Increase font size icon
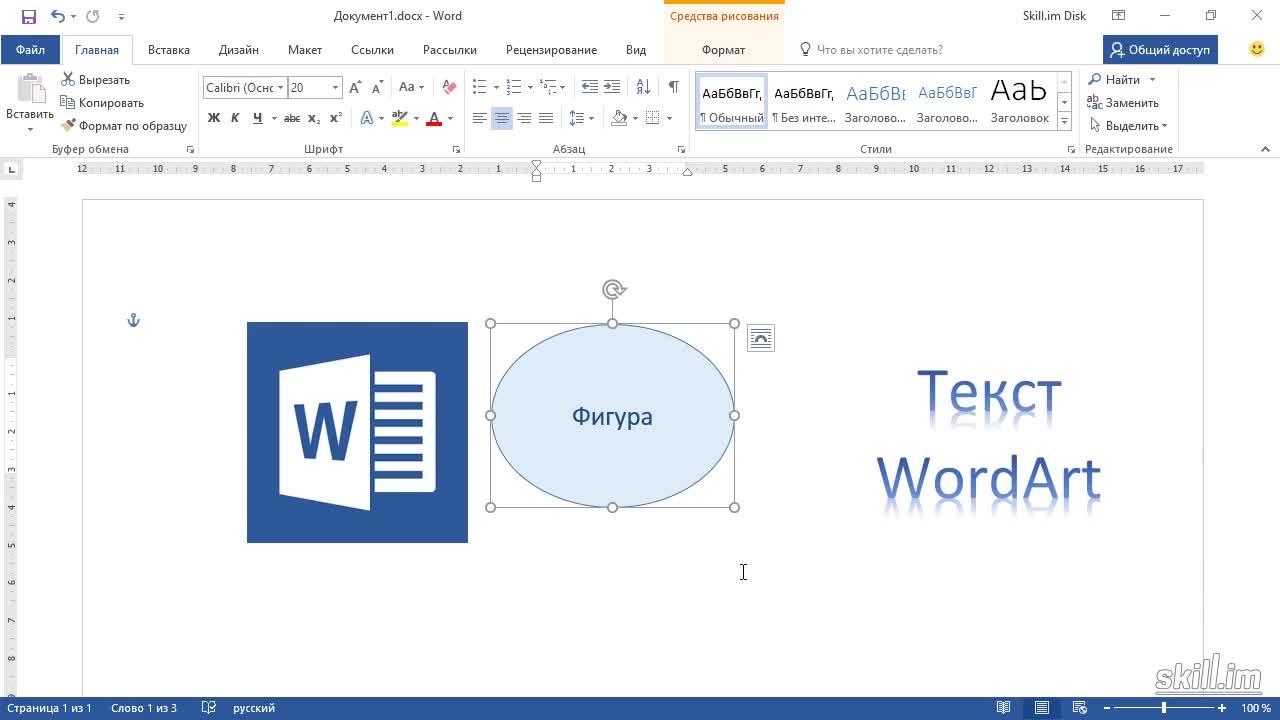 click(355, 88)
